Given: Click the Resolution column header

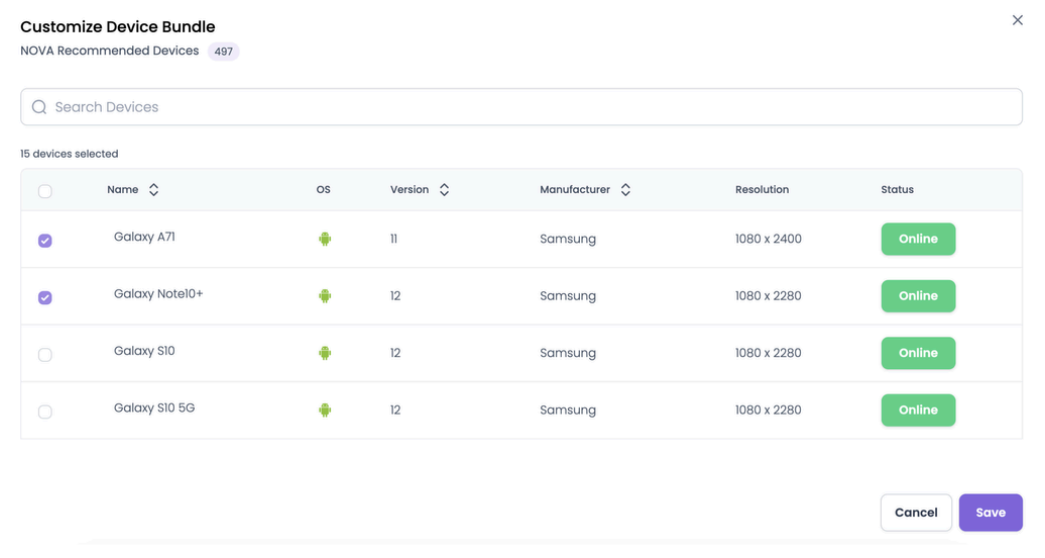Looking at the screenshot, I should coord(762,189).
